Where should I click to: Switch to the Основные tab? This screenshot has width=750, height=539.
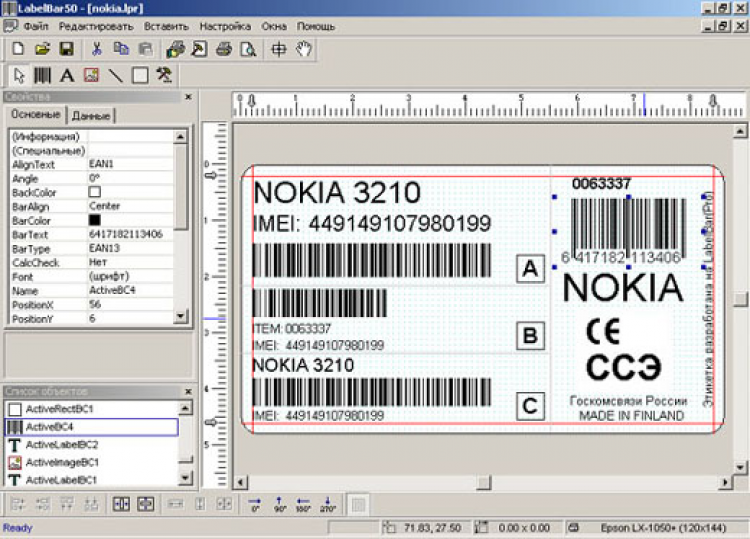pos(35,114)
